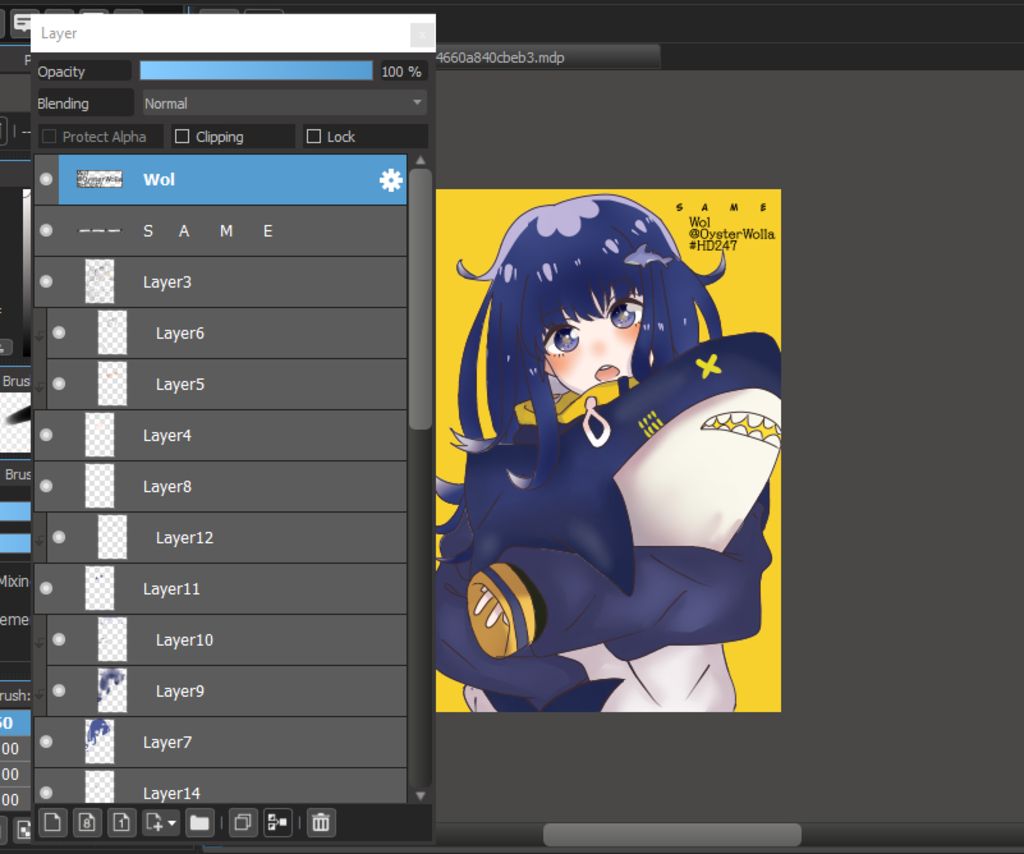Add a new color layer
The image size is (1024, 854).
pyautogui.click(x=53, y=823)
